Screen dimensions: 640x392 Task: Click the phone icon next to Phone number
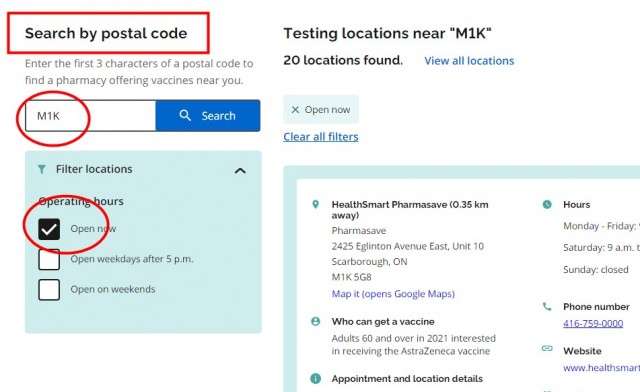click(547, 306)
